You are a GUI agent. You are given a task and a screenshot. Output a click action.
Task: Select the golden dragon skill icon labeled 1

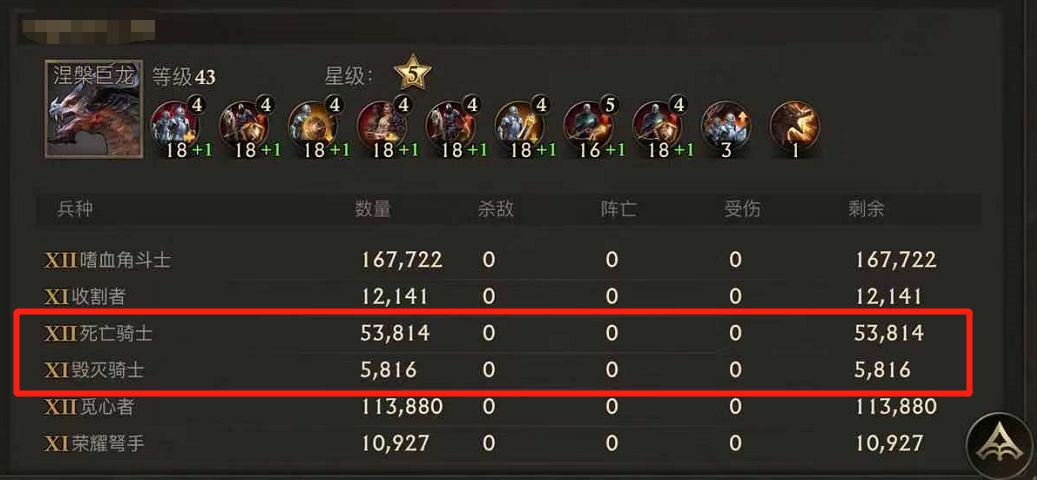795,126
